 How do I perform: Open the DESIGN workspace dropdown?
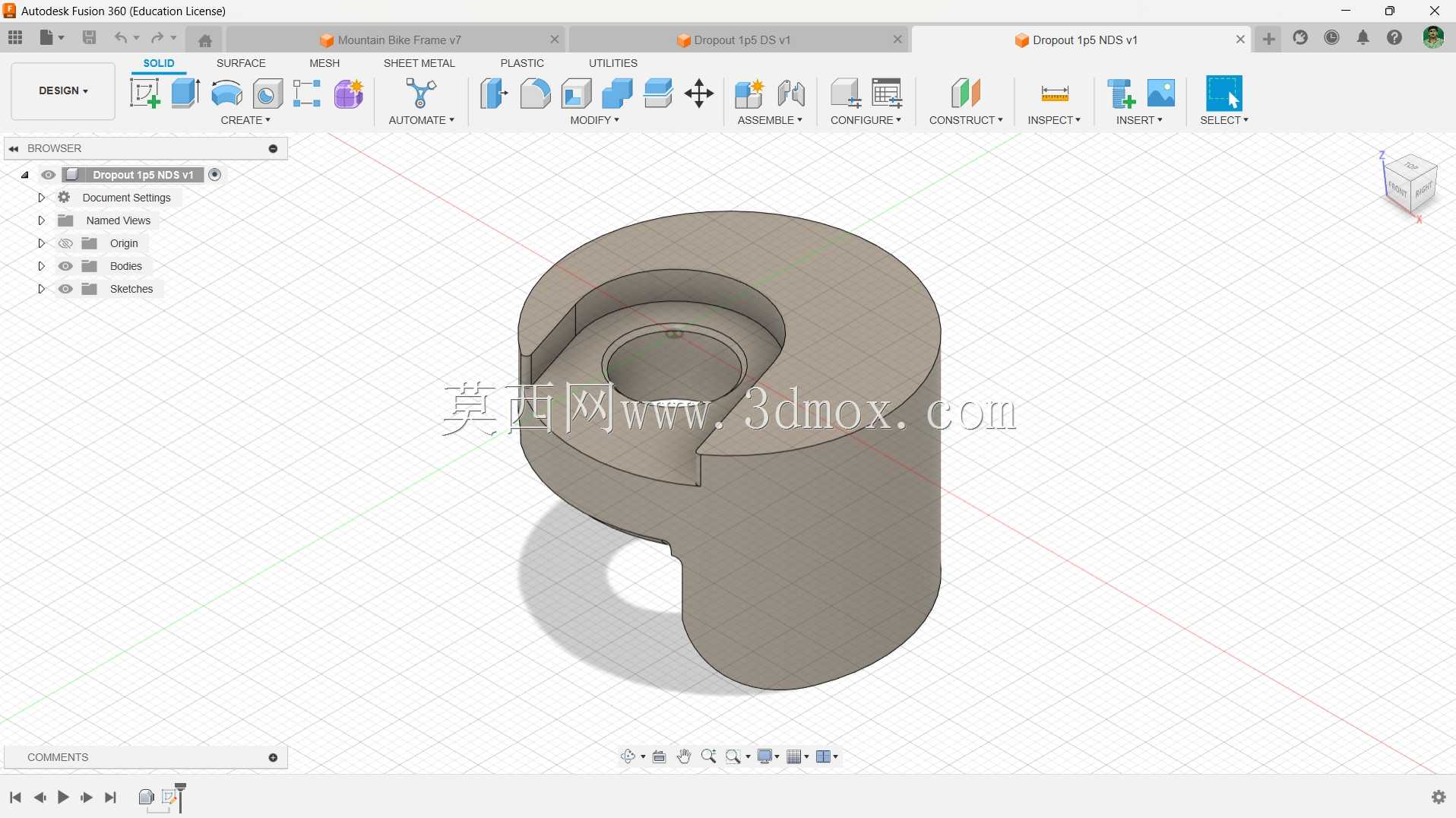coord(63,91)
